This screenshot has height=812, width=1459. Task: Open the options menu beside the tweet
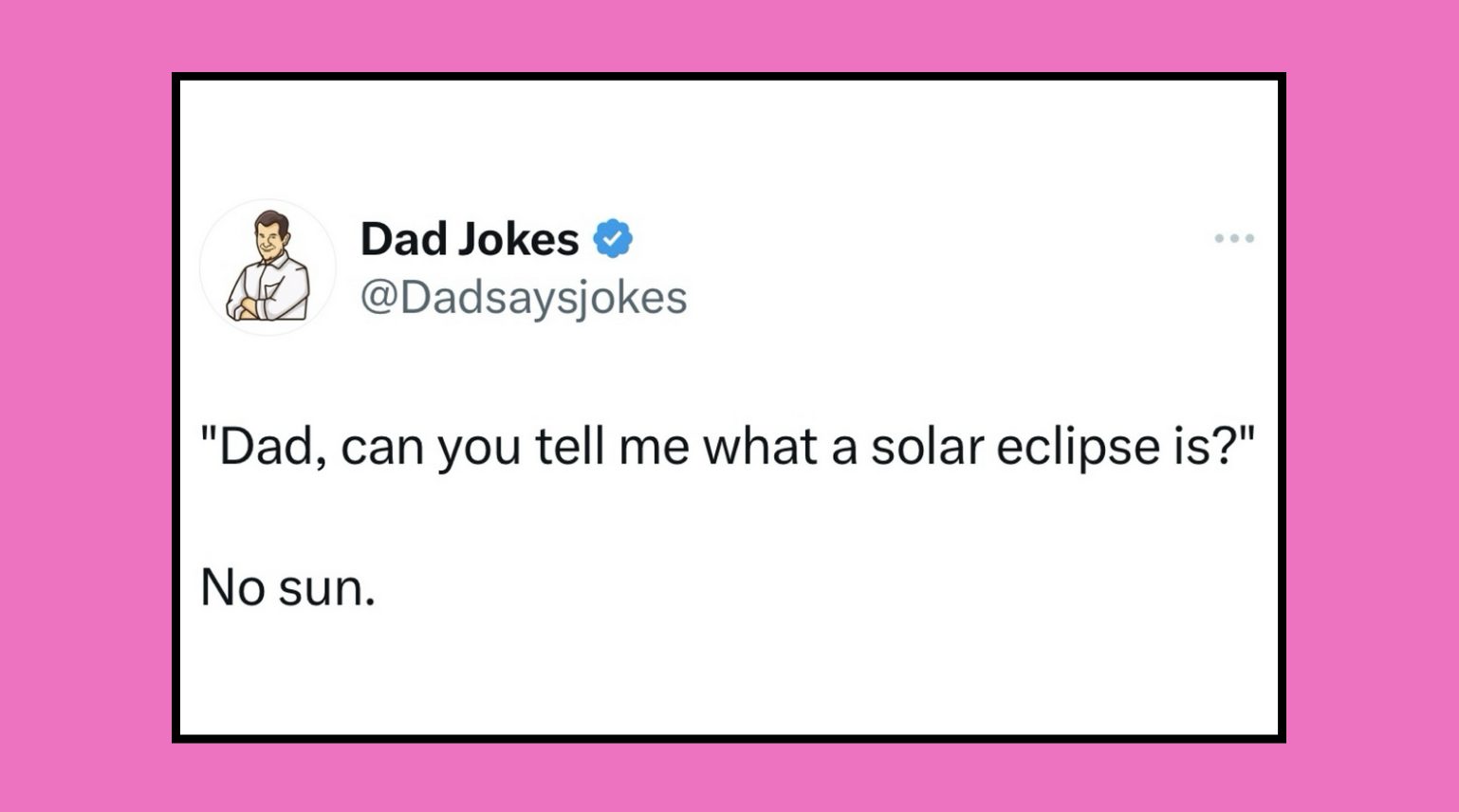(x=1234, y=239)
